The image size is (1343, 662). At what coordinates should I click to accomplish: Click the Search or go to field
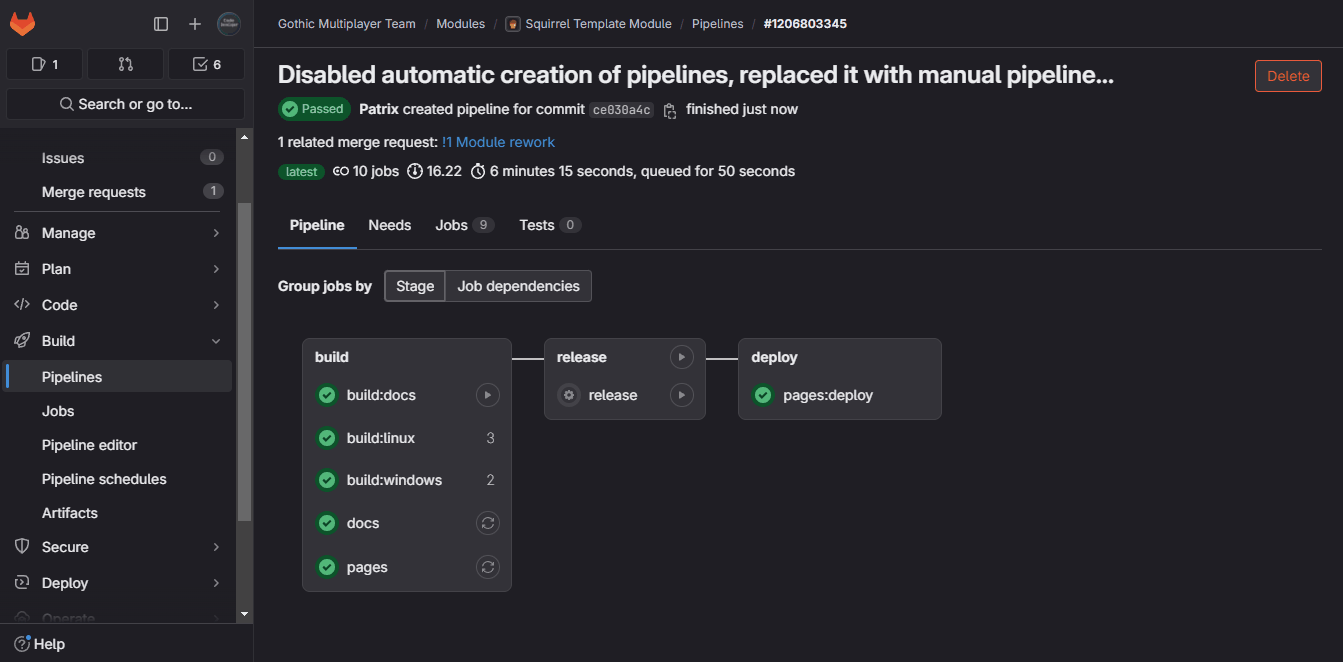point(125,104)
